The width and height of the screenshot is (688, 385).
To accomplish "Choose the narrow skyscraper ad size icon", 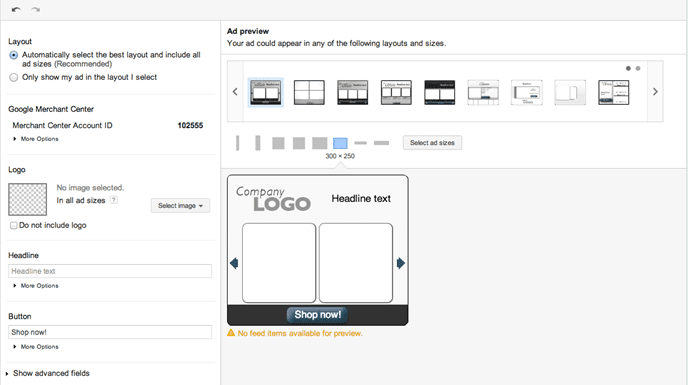I will tap(237, 143).
